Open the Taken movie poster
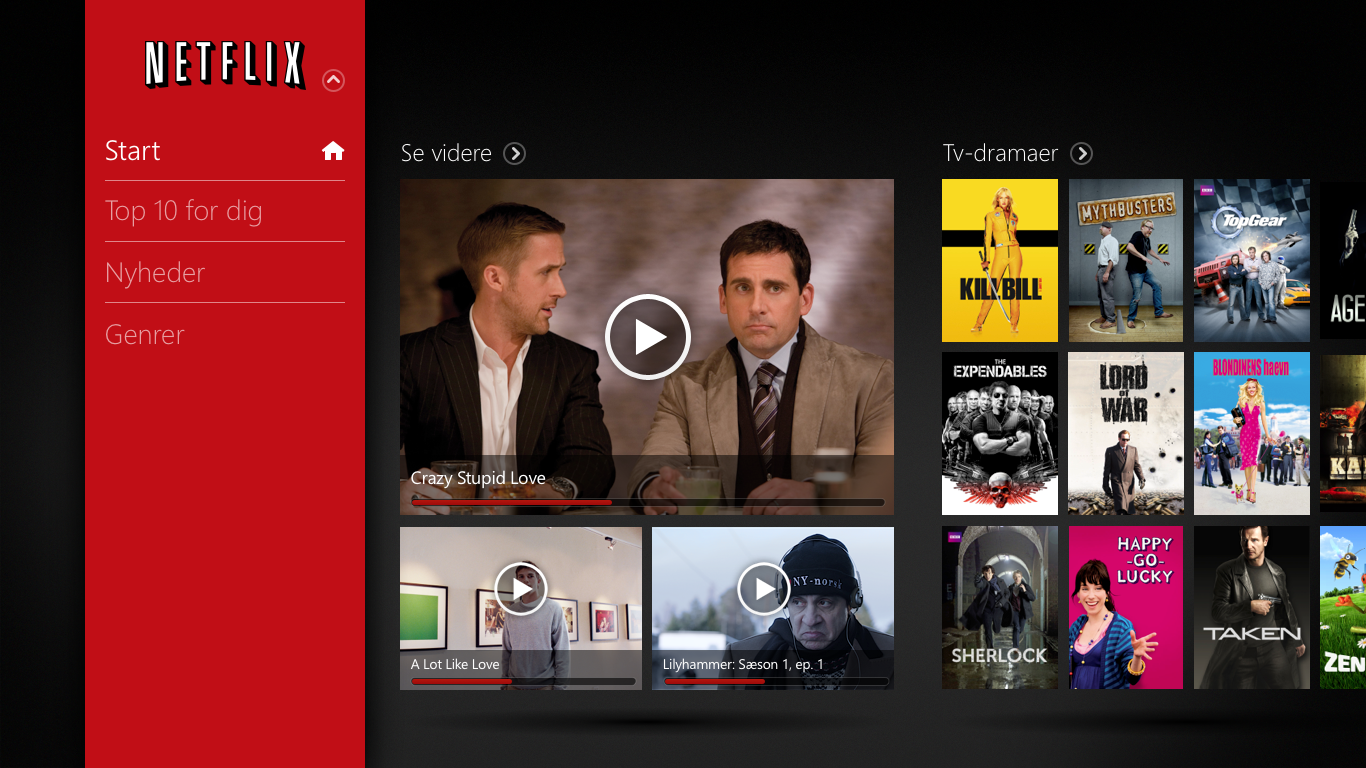This screenshot has height=768, width=1366. [x=1252, y=607]
